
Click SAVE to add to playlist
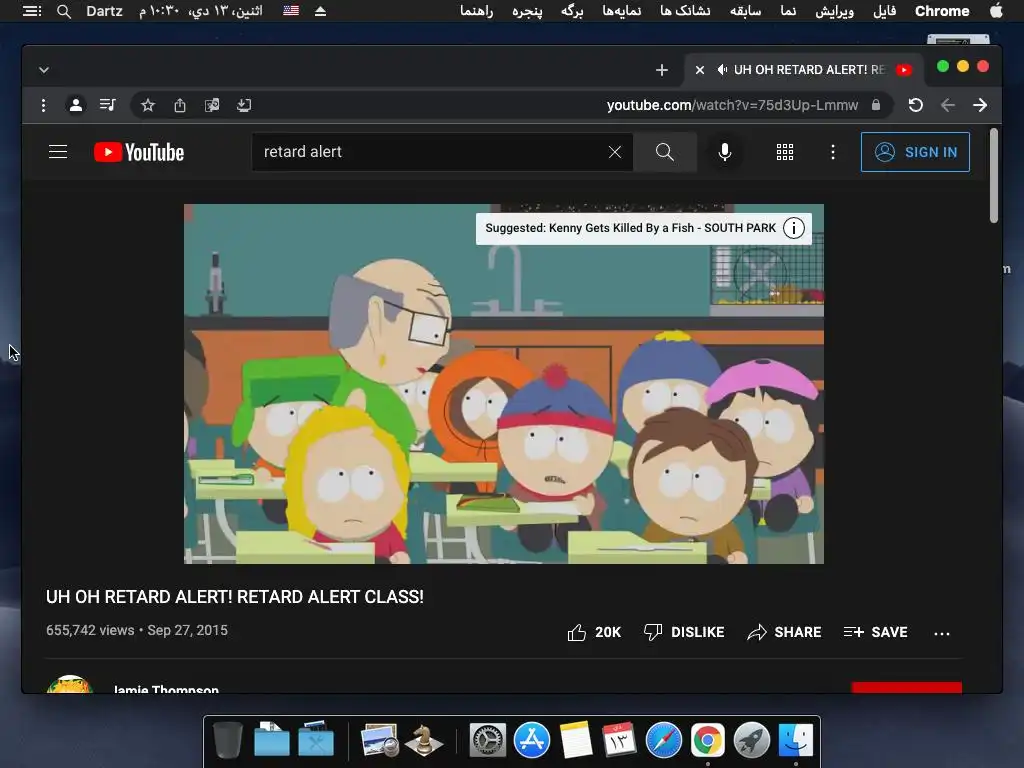click(875, 632)
